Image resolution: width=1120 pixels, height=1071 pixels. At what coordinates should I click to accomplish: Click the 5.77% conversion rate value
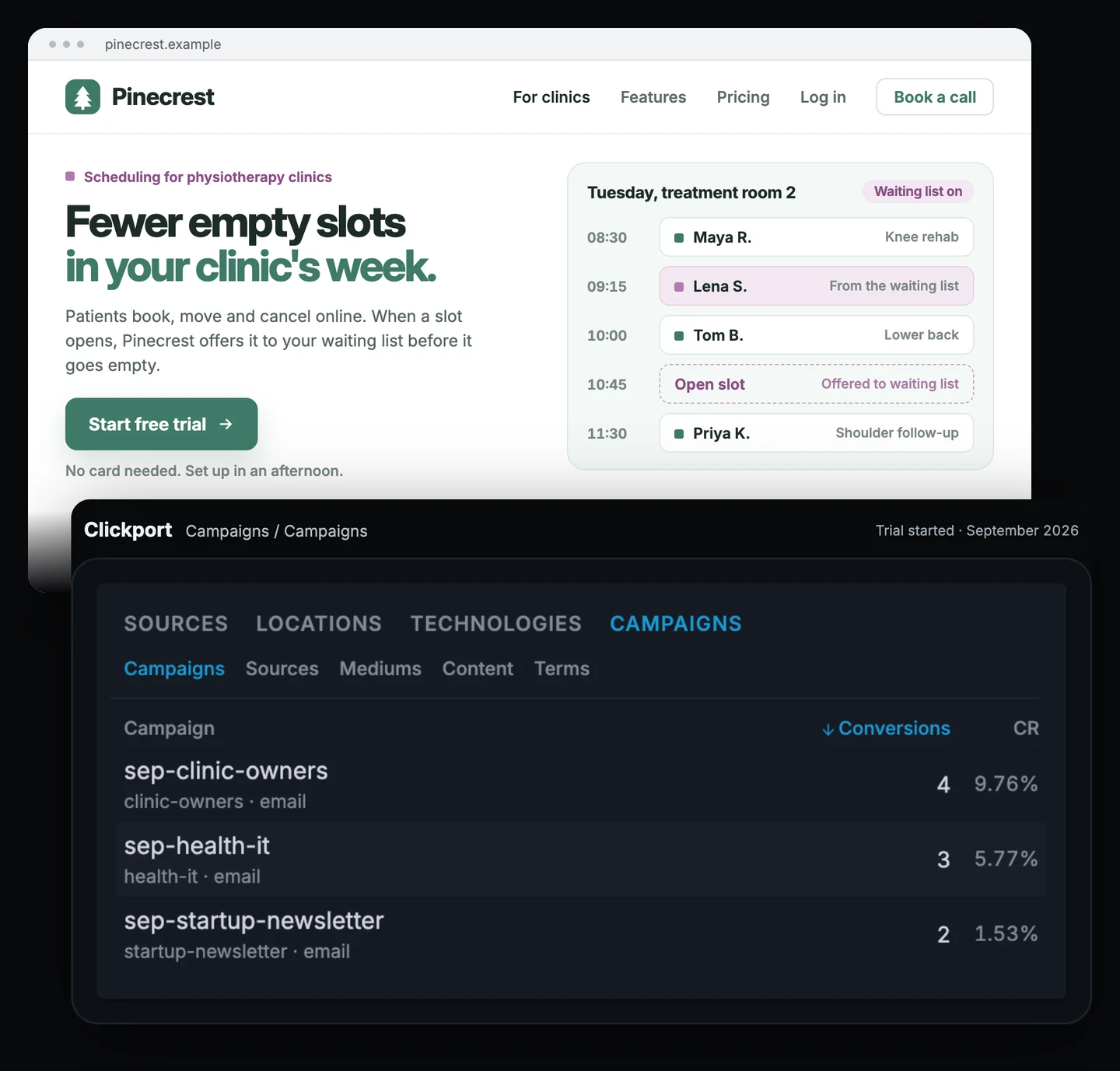point(1006,859)
